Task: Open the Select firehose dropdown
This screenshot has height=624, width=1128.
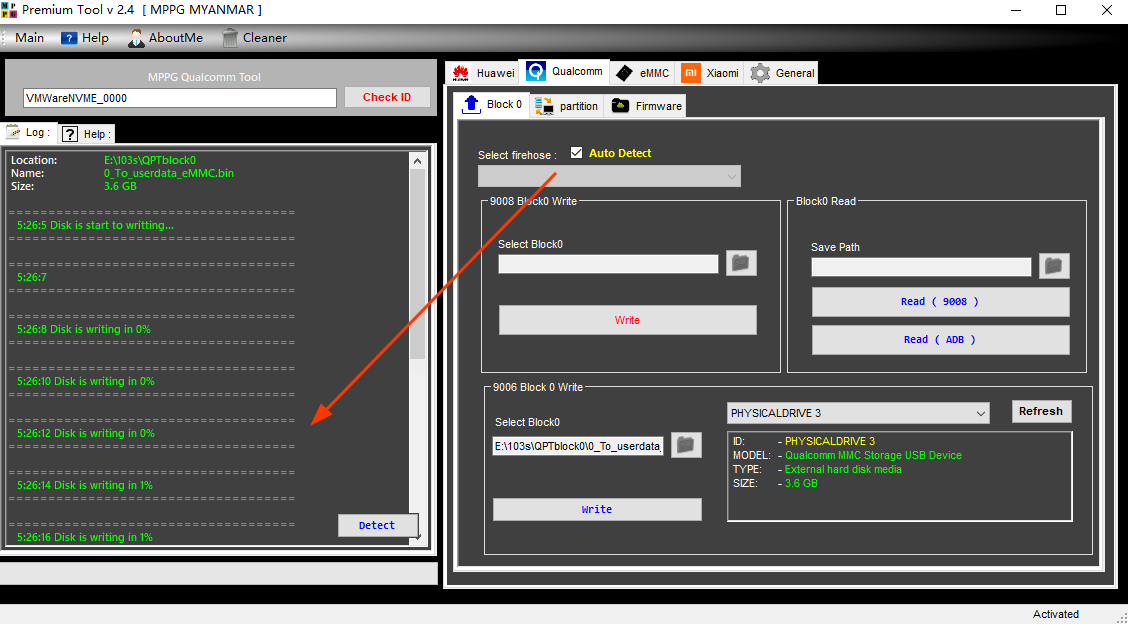Action: pyautogui.click(x=609, y=176)
